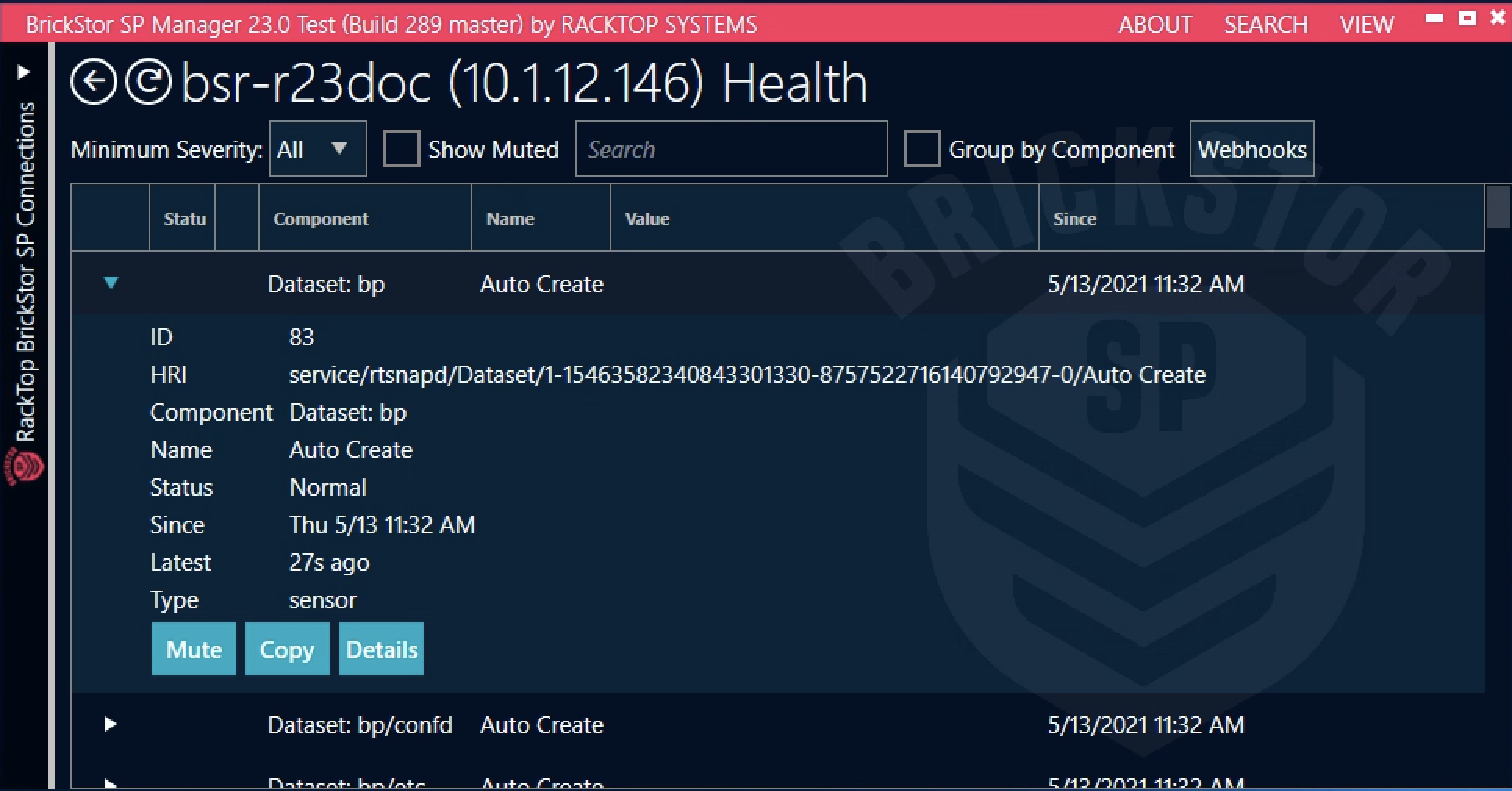The height and width of the screenshot is (791, 1512).
Task: Enable the Show Muted checkbox
Action: pos(401,149)
